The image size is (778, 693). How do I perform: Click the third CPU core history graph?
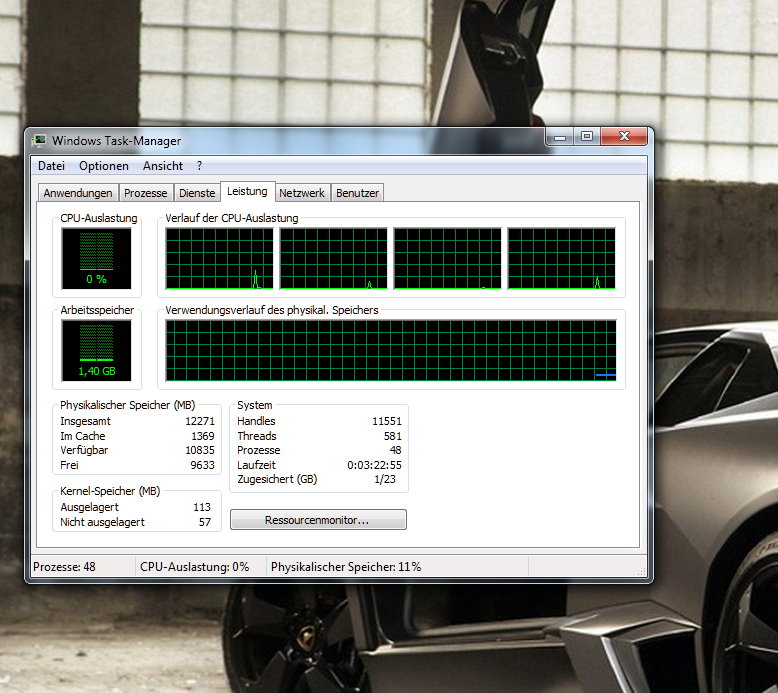[448, 258]
